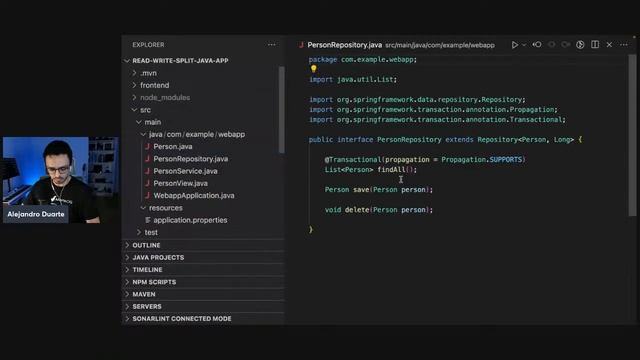Click the timeline view circular icon
The image size is (640, 360).
(580, 45)
